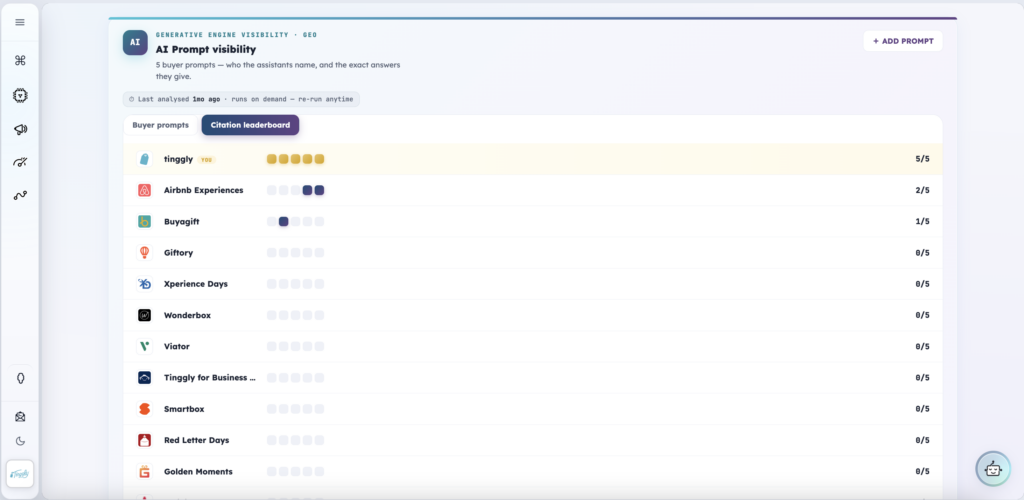Screen dimensions: 1024x500
Task: Select the Red Letter Days name
Action: point(197,441)
